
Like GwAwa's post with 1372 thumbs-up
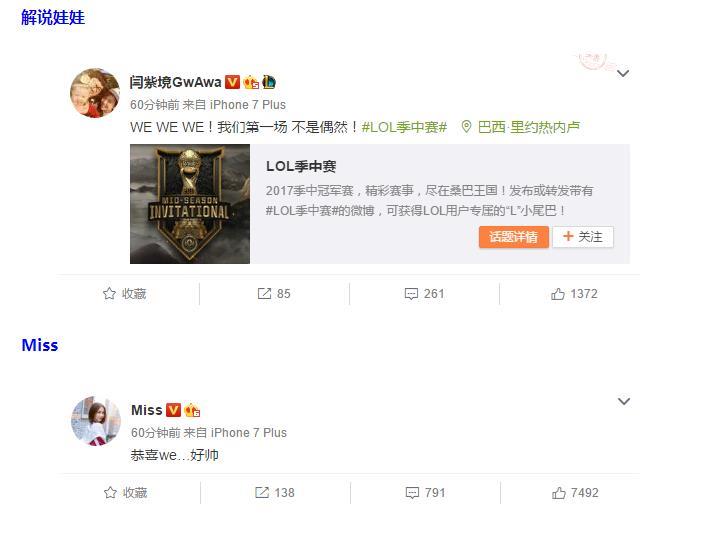coord(558,294)
